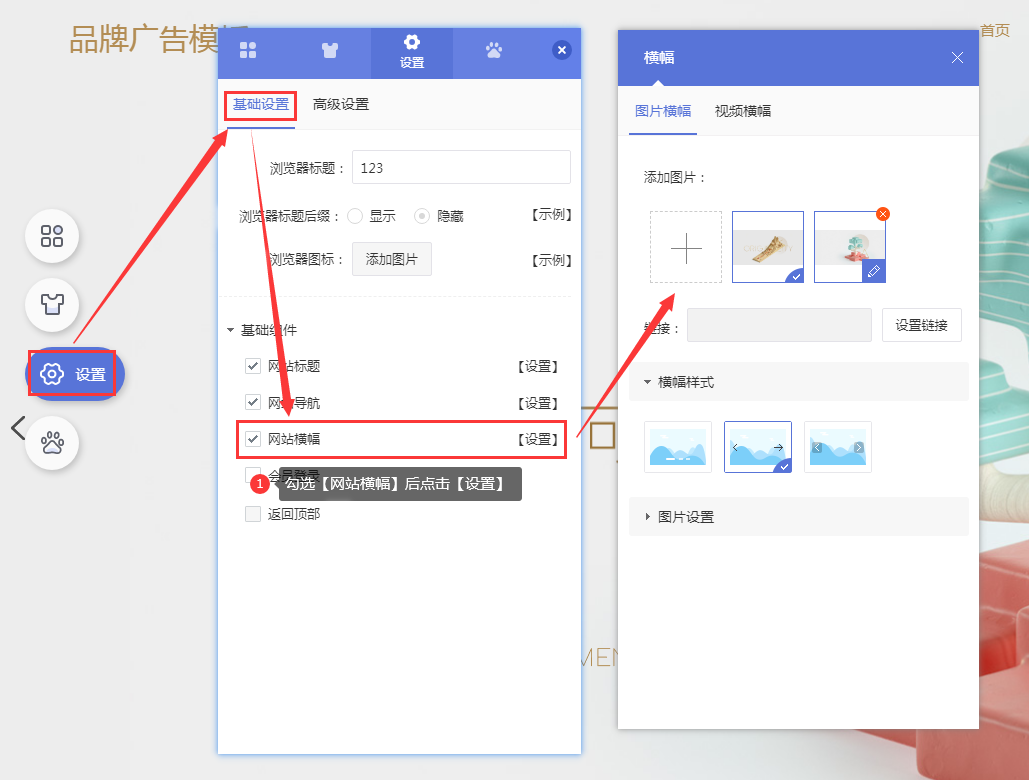
Task: Select the 显示 radio button
Action: pyautogui.click(x=355, y=216)
